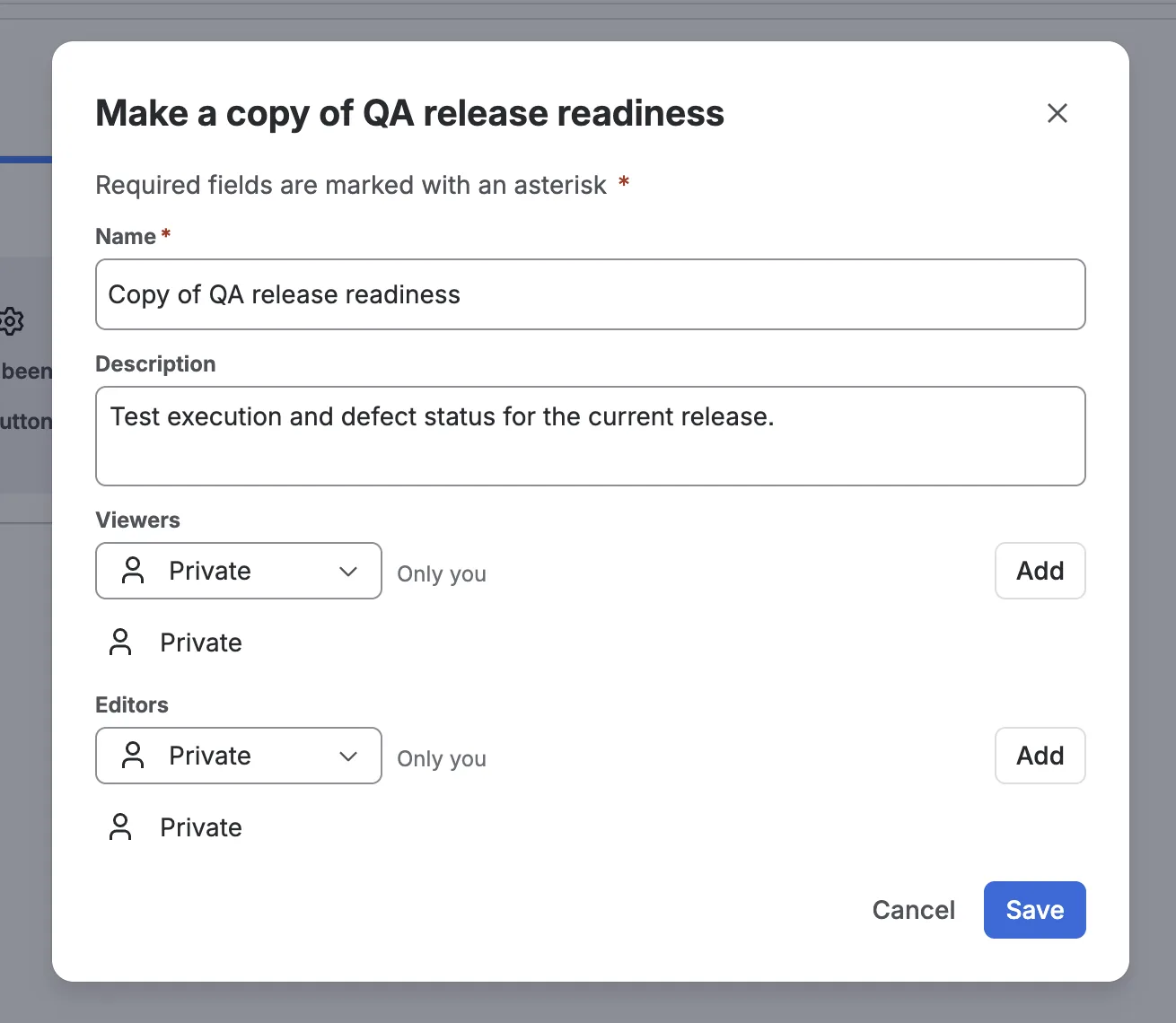Cancel the dashboard copy
Image resolution: width=1176 pixels, height=1023 pixels.
[x=914, y=910]
